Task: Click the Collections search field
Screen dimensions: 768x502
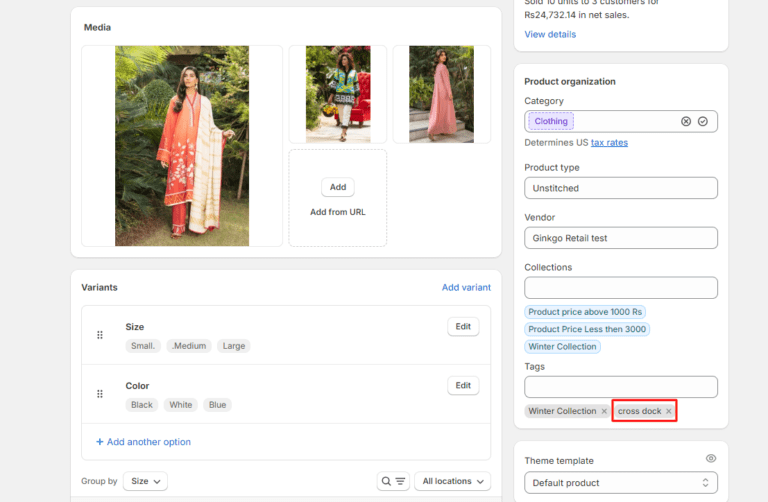Action: [x=621, y=288]
